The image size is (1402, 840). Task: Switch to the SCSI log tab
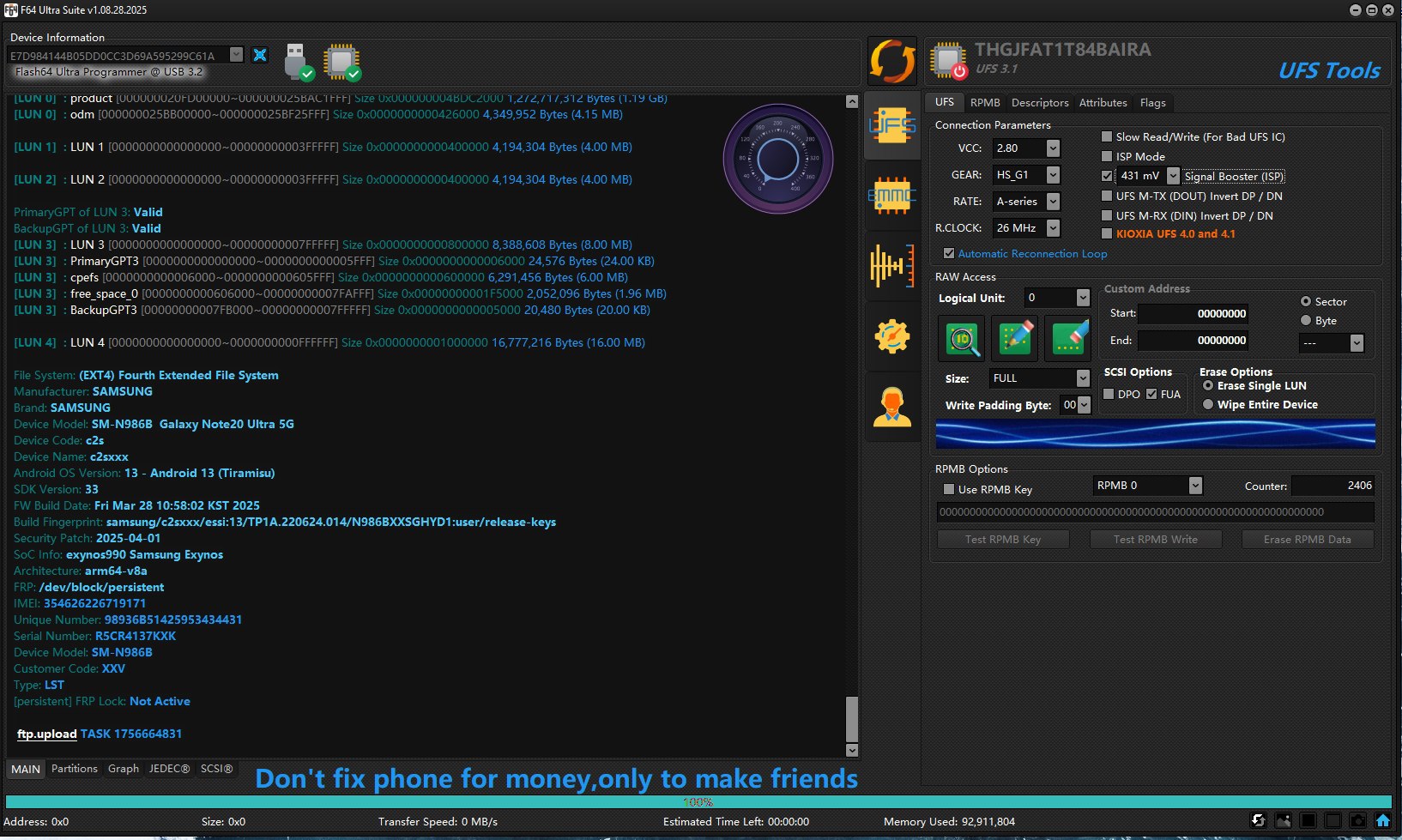tap(216, 769)
